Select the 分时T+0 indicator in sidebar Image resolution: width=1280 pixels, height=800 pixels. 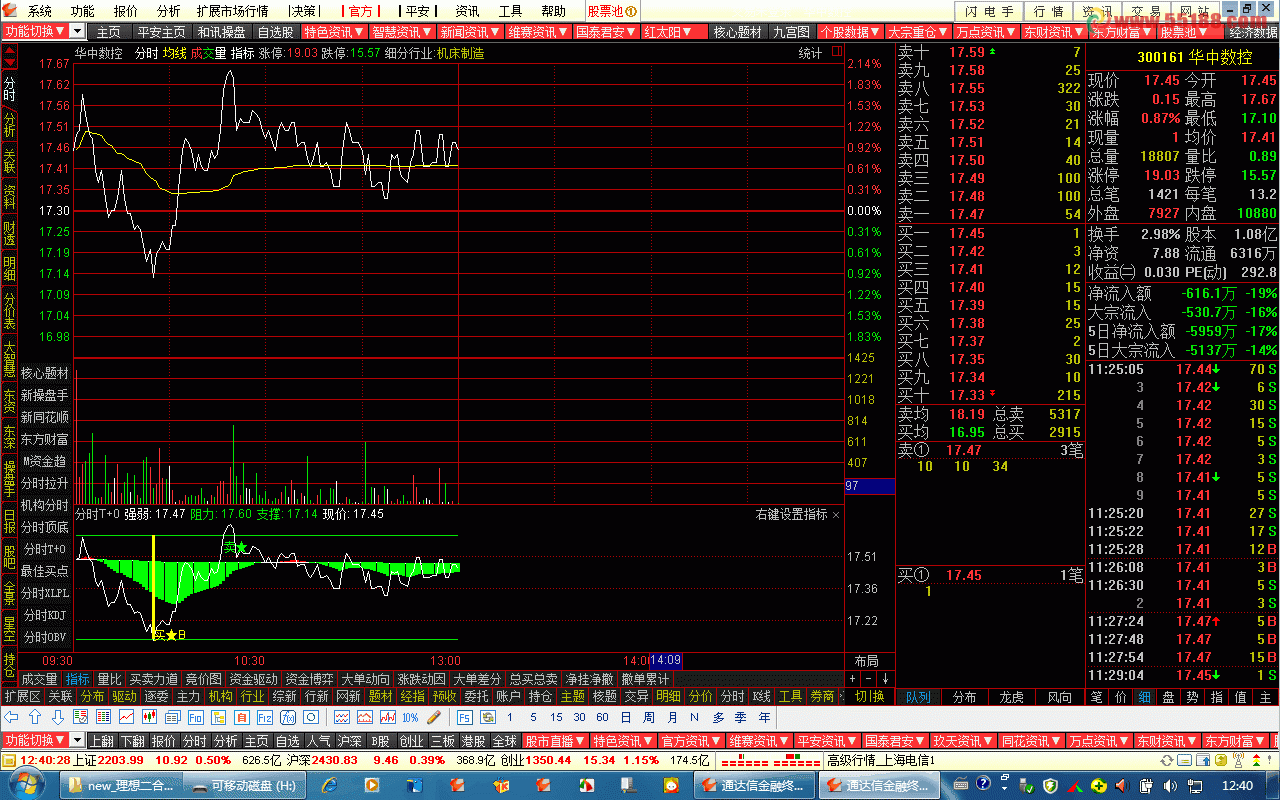pos(45,549)
